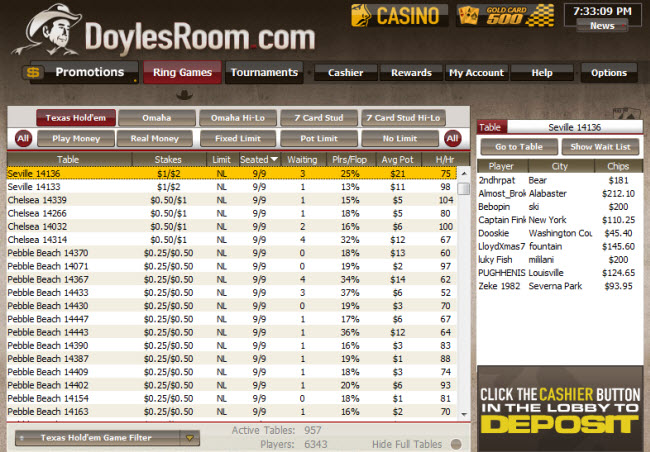Click the Seville 14136 table name field

point(575,127)
